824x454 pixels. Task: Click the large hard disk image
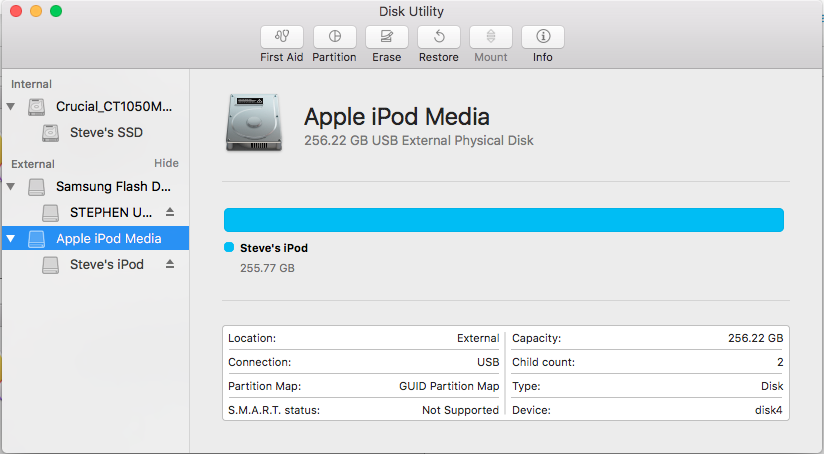254,123
